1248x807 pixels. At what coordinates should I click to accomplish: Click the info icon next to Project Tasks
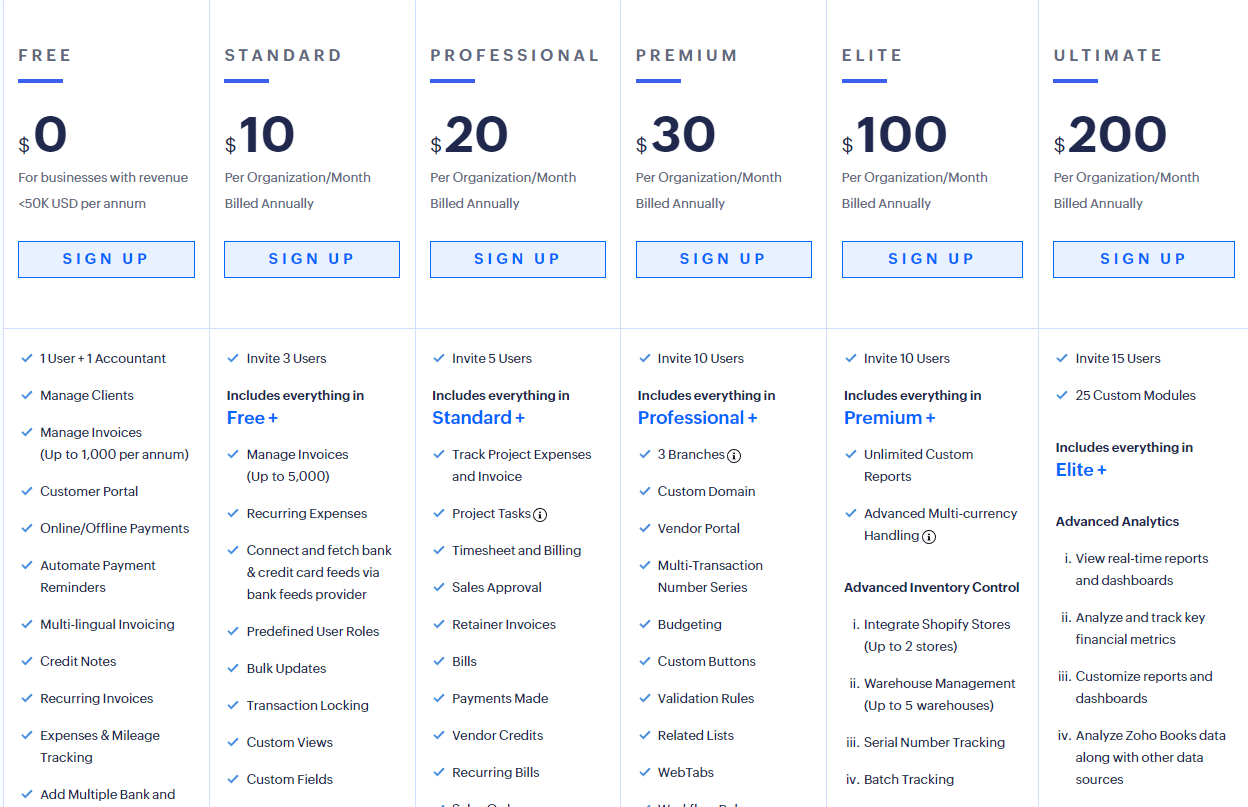pyautogui.click(x=540, y=515)
